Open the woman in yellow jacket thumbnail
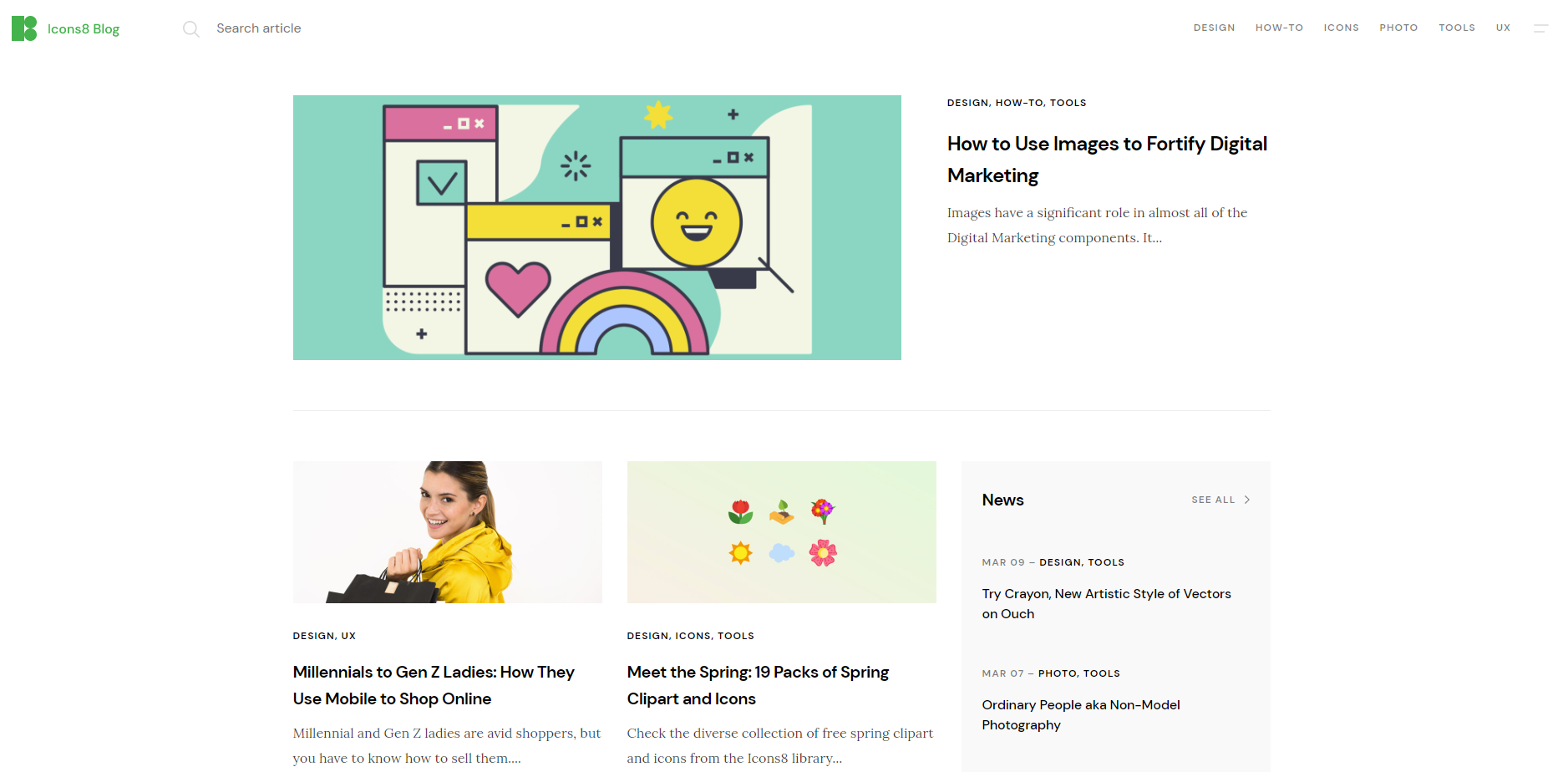 click(448, 532)
